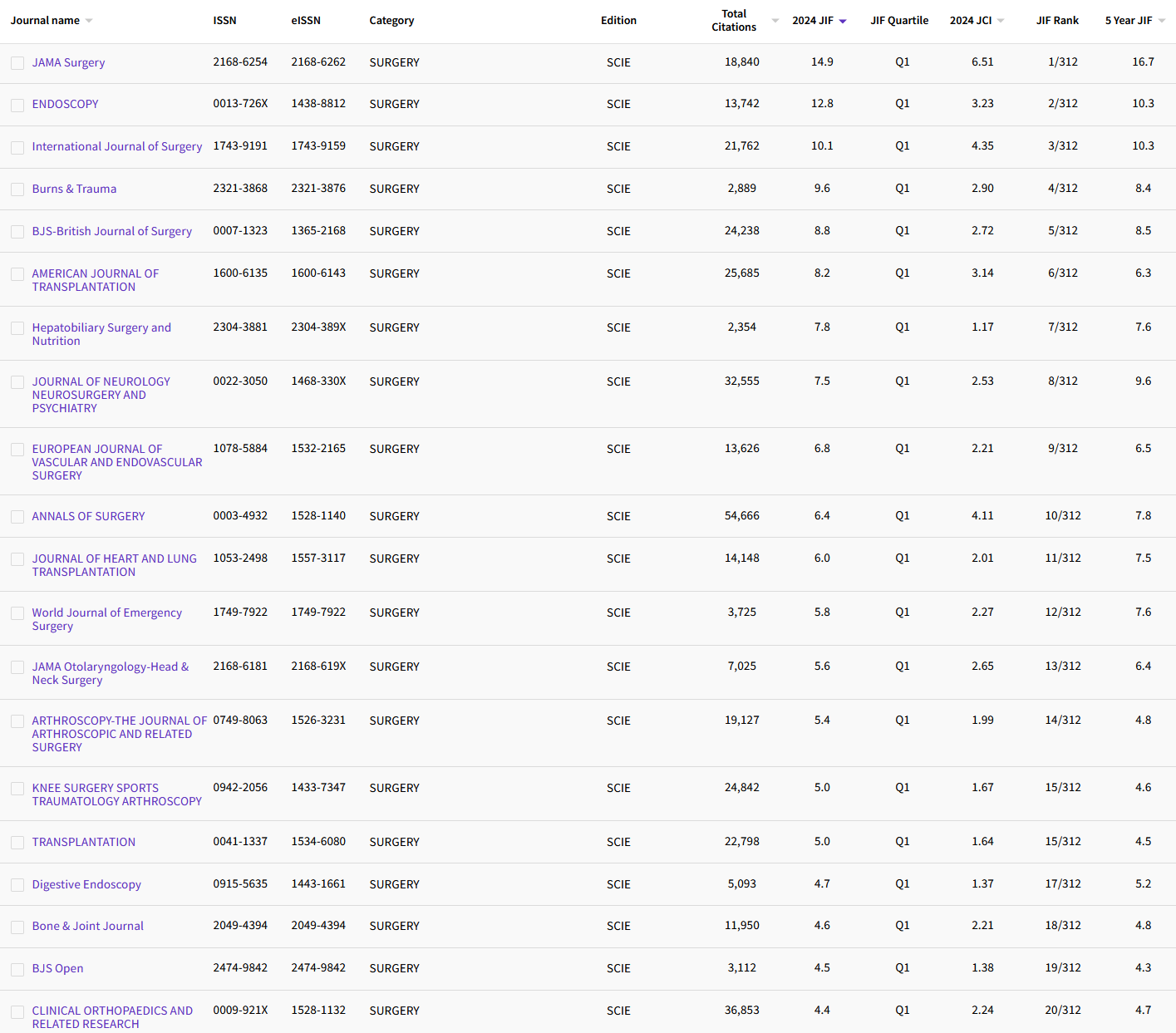Select the Bone & Joint Journal checkbox

coord(17,927)
